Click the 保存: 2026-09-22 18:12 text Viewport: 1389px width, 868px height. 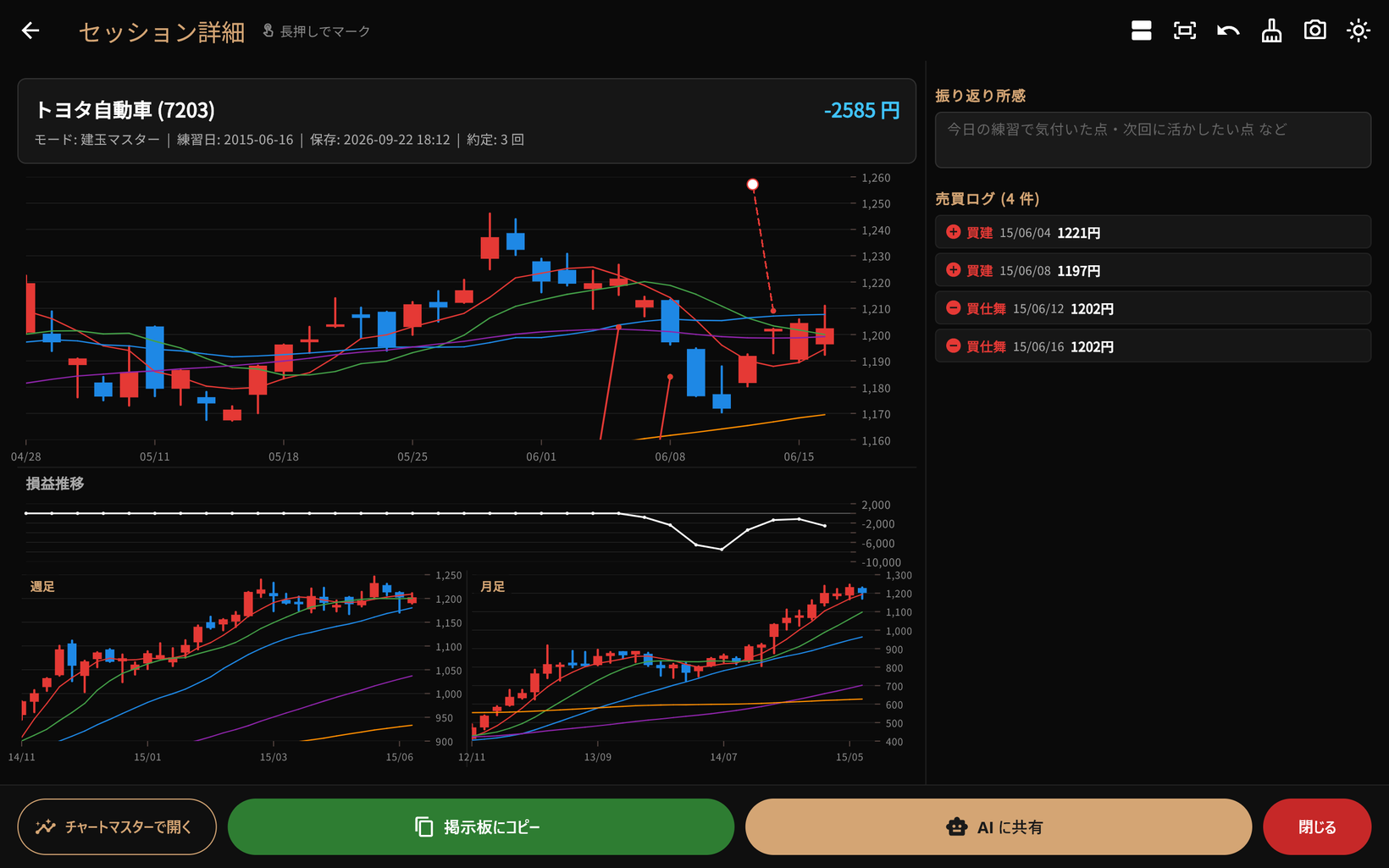pos(380,140)
